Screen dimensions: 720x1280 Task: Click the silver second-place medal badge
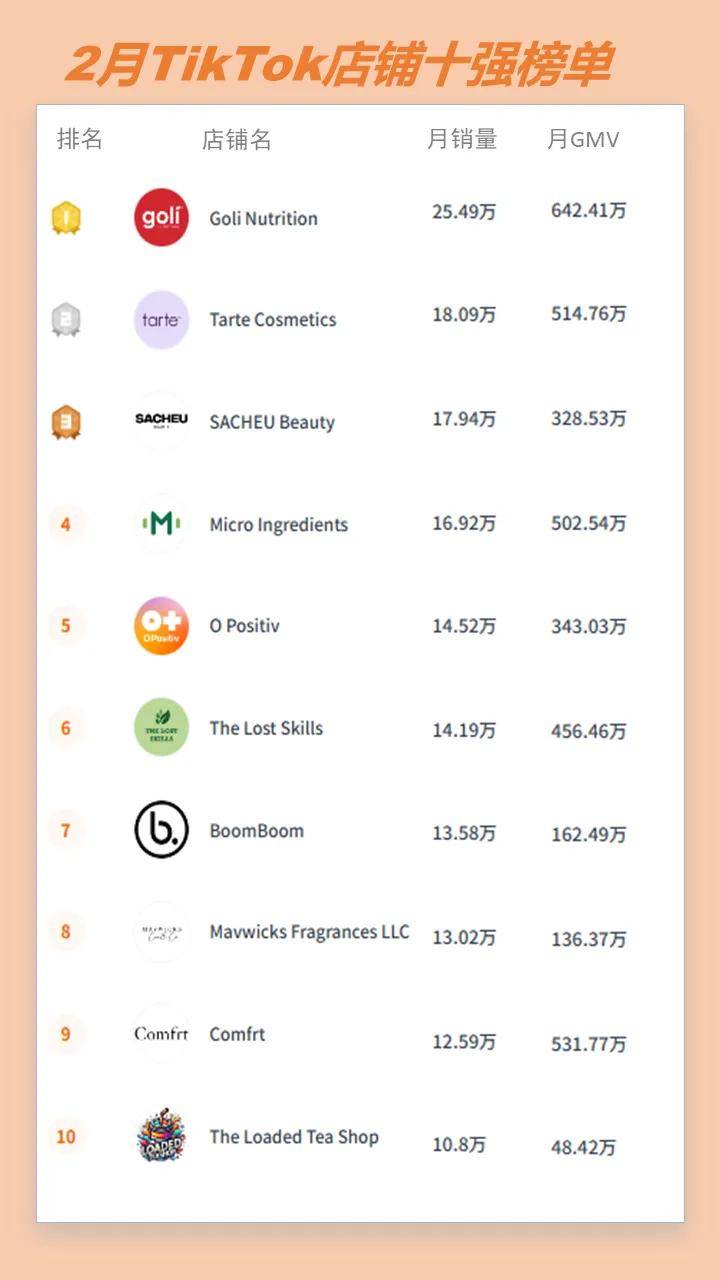[66, 320]
